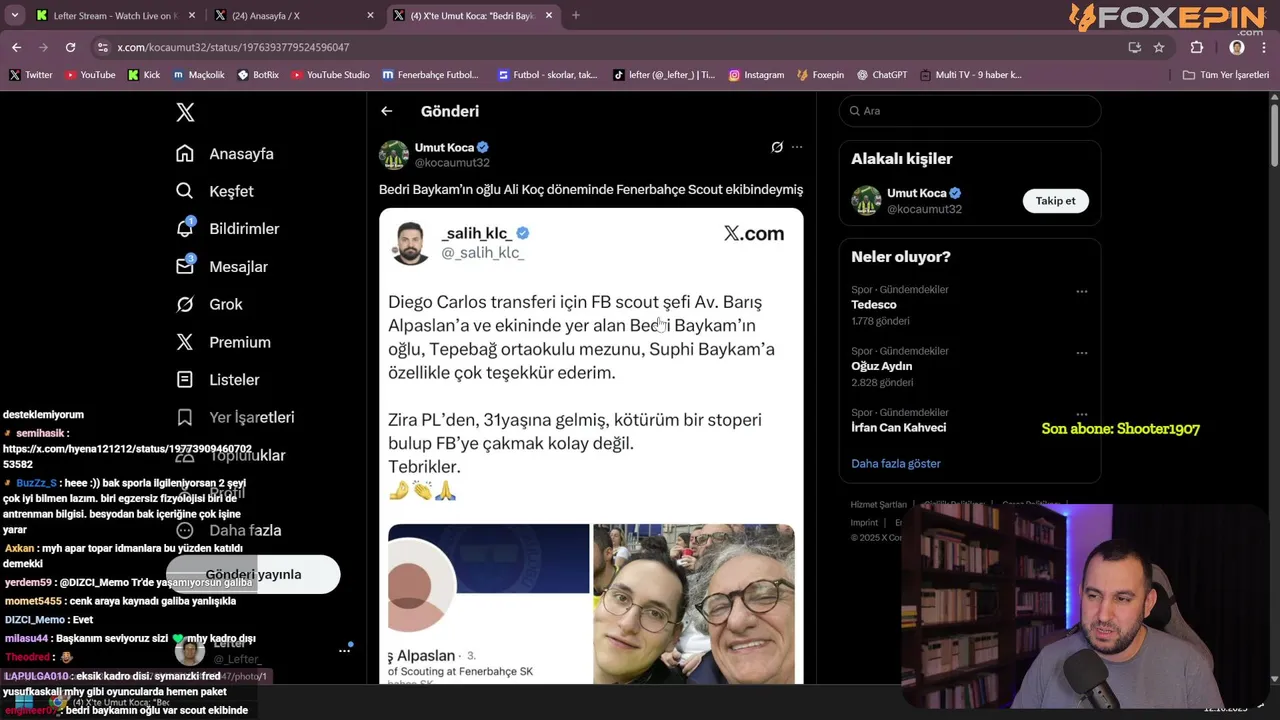1280x720 pixels.
Task: Click the Ara search field
Action: click(x=970, y=111)
